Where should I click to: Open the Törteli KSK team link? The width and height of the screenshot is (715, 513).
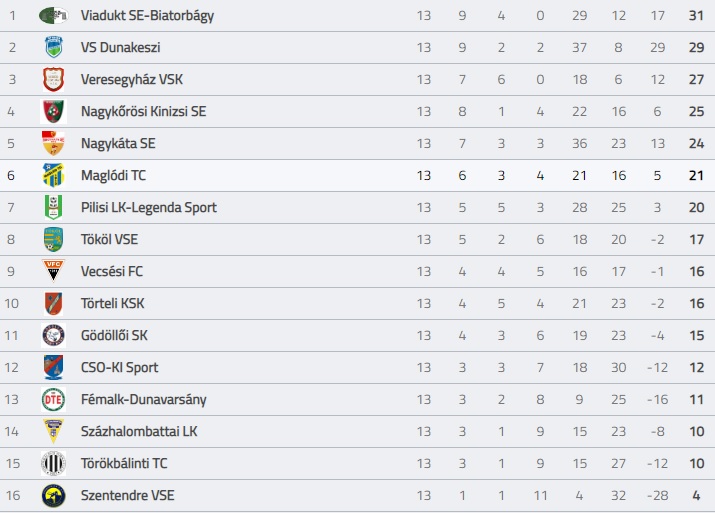(x=113, y=303)
